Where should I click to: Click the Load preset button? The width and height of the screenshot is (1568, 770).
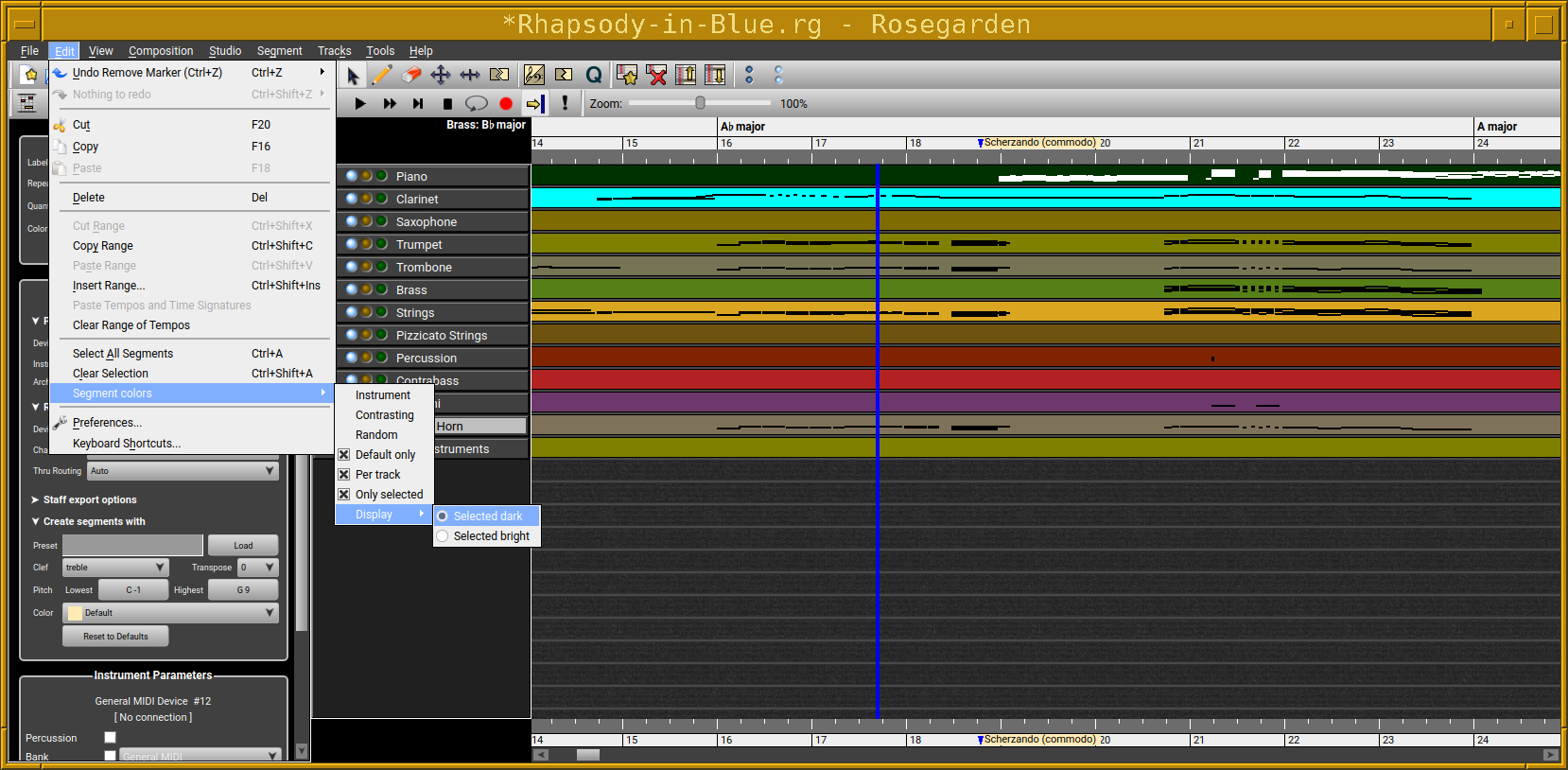243,545
